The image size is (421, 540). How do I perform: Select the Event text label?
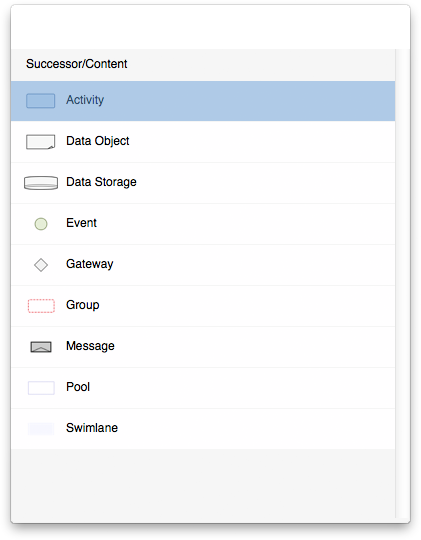pyautogui.click(x=81, y=223)
